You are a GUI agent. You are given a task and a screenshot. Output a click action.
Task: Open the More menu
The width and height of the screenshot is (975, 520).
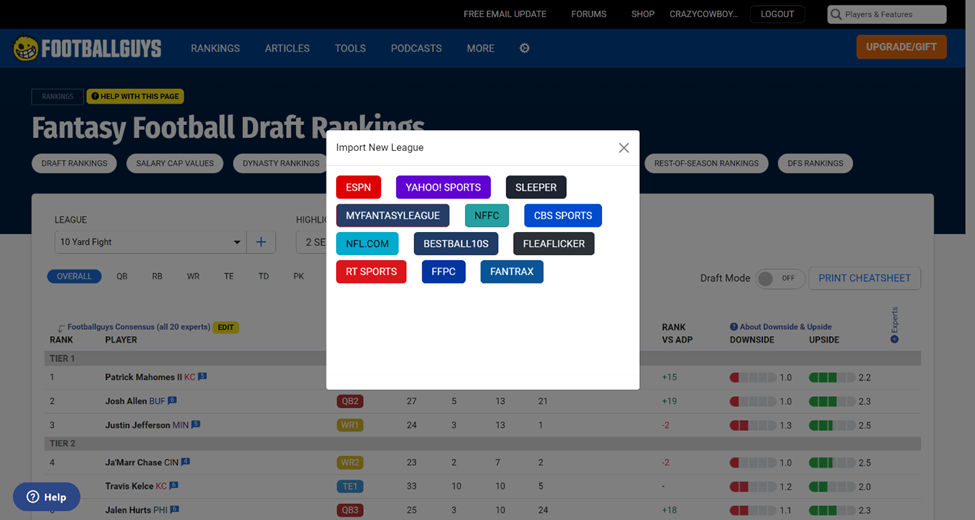point(481,49)
